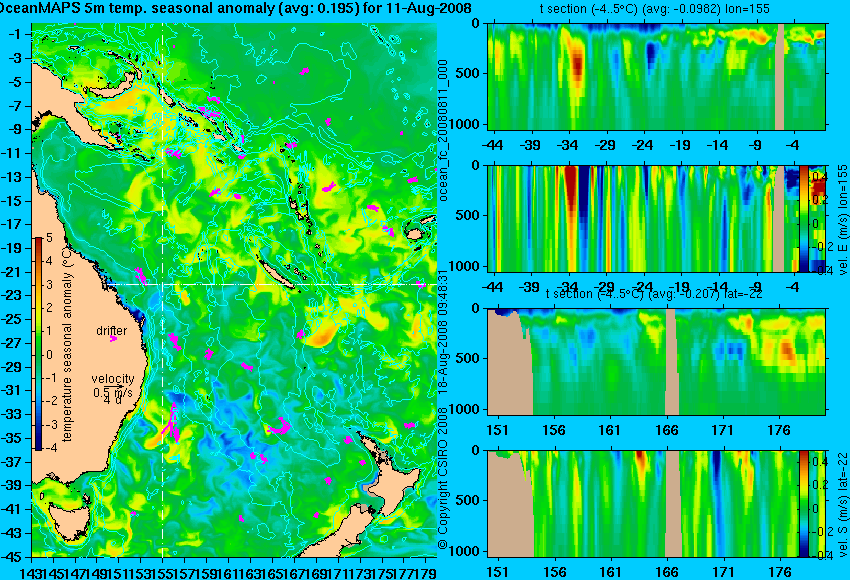Image resolution: width=850 pixels, height=580 pixels.
Task: Click the '-23' latitude tick on the map axis
Action: coord(13,295)
